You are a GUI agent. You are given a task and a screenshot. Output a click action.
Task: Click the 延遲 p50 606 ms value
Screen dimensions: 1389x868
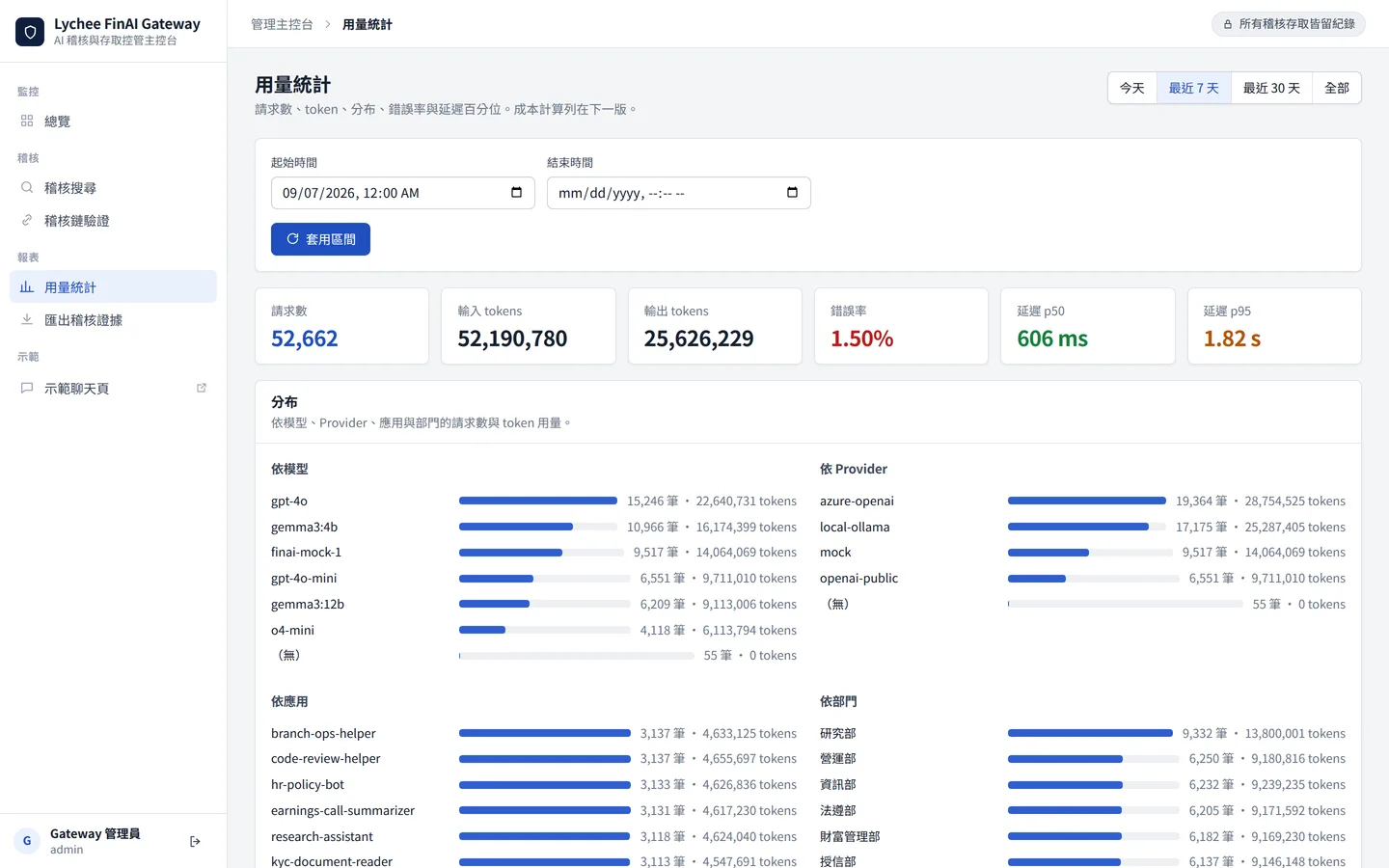(1052, 339)
